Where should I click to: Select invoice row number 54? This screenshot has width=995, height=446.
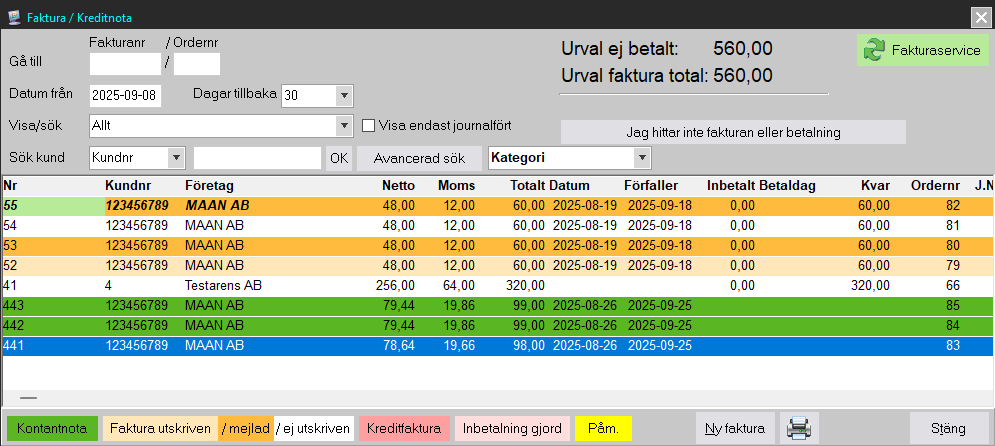(x=498, y=225)
